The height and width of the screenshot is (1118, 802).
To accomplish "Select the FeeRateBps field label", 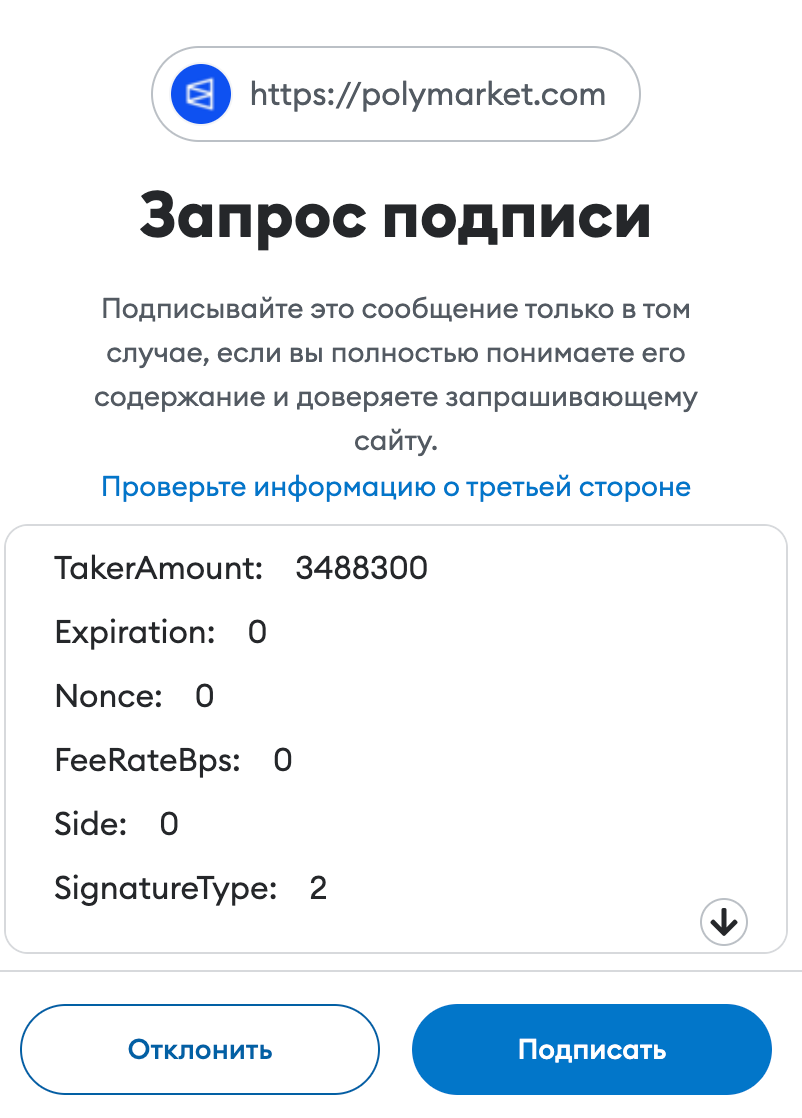I will click(148, 761).
